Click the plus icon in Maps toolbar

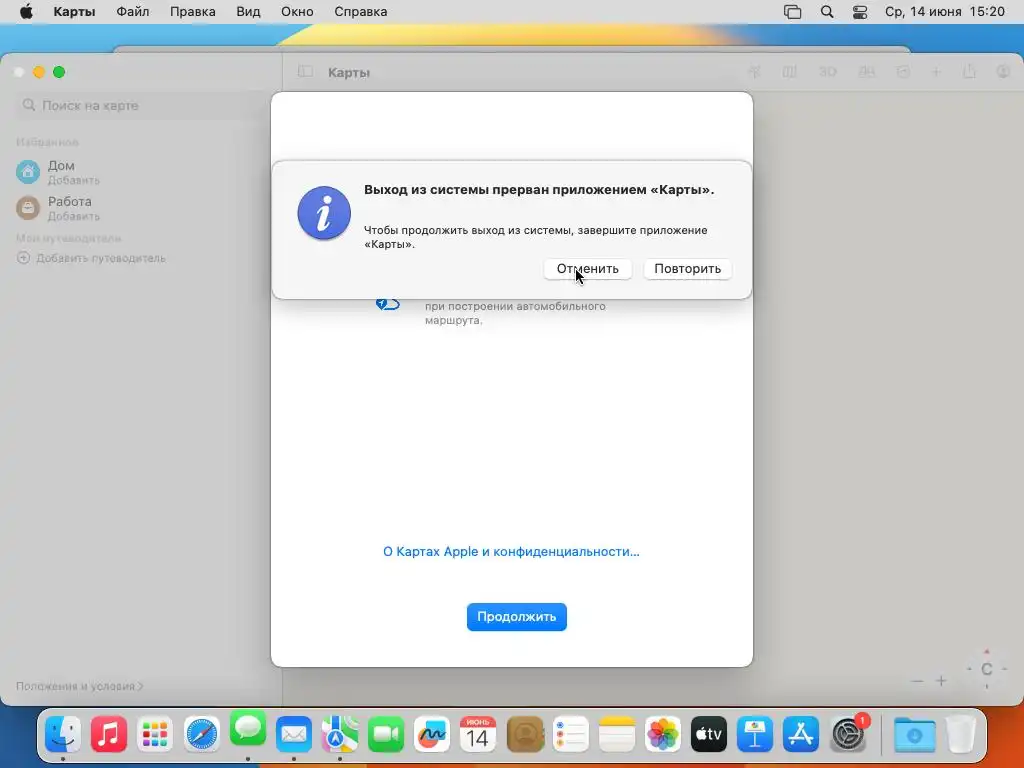[936, 72]
